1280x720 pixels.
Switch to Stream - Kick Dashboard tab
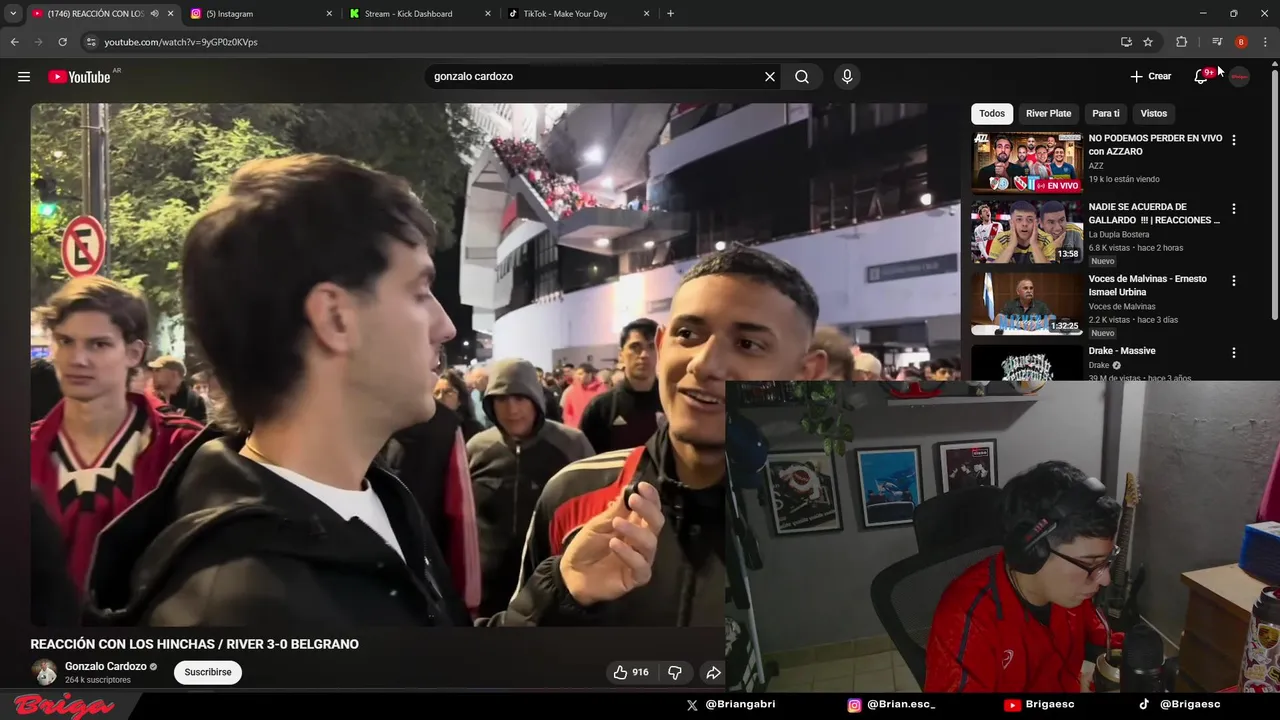[420, 14]
